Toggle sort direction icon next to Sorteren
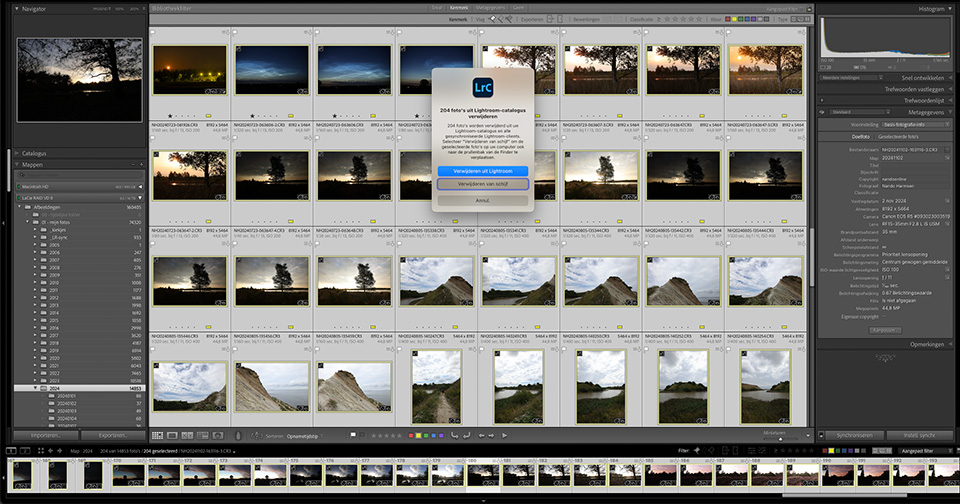This screenshot has height=504, width=960. click(258, 435)
